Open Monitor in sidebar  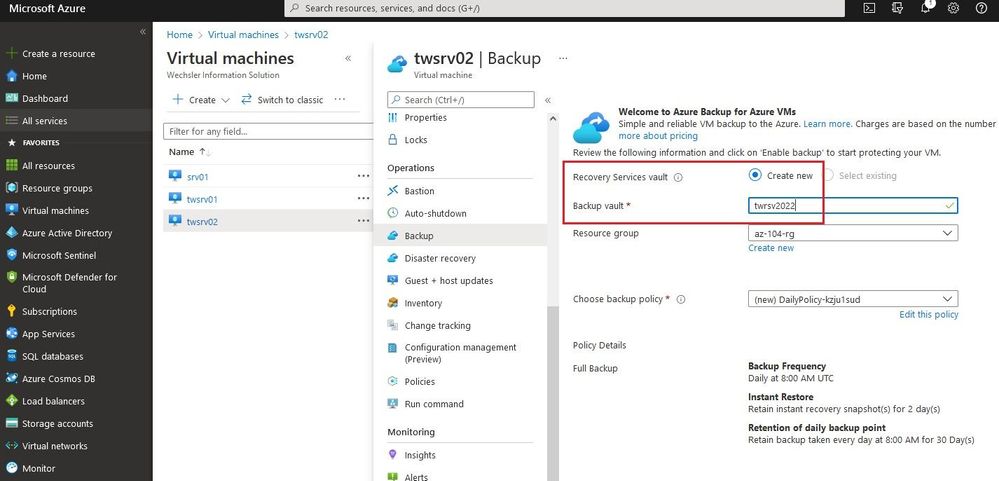click(x=38, y=469)
